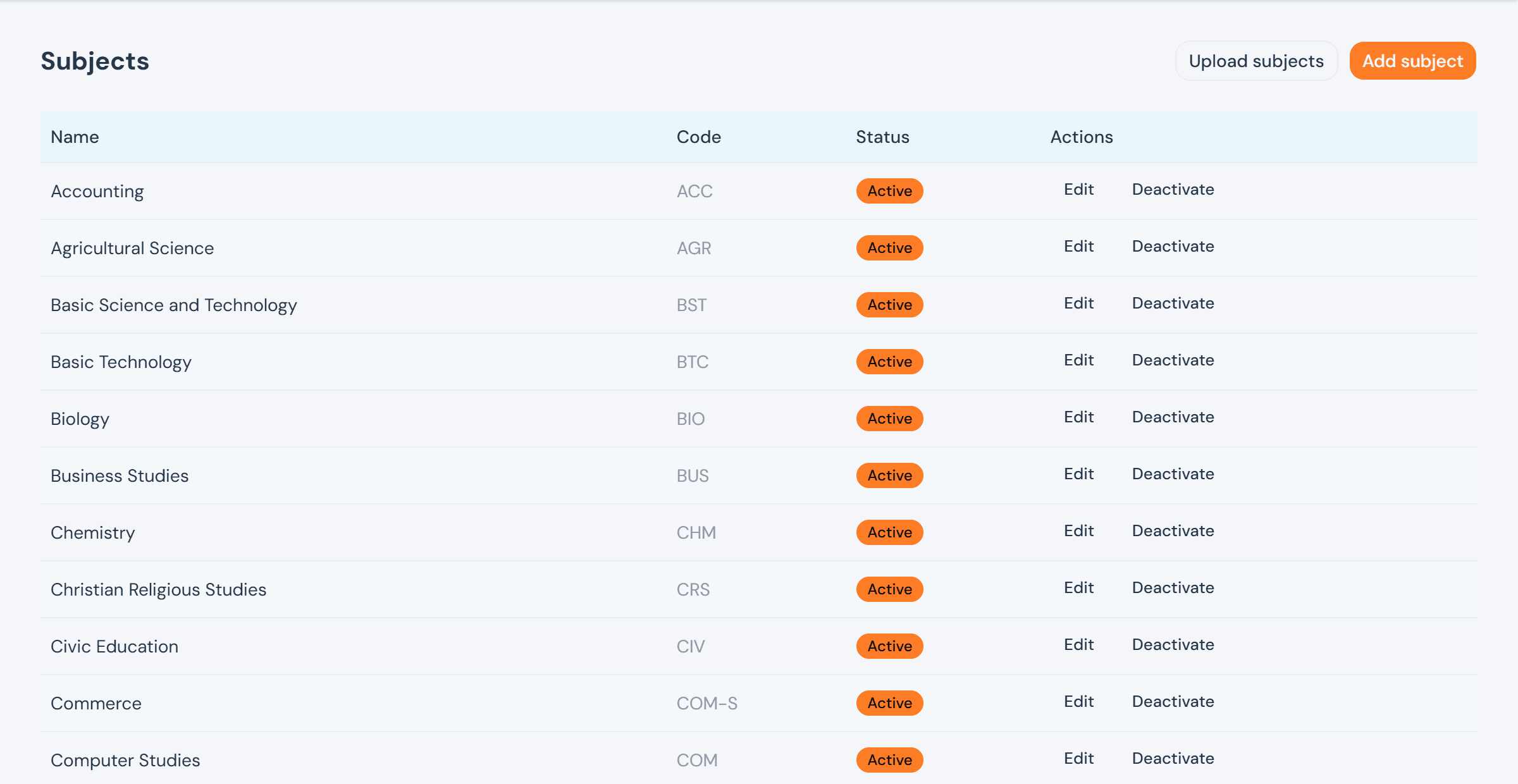Deactivate Business Studies
1518x784 pixels.
click(1173, 474)
